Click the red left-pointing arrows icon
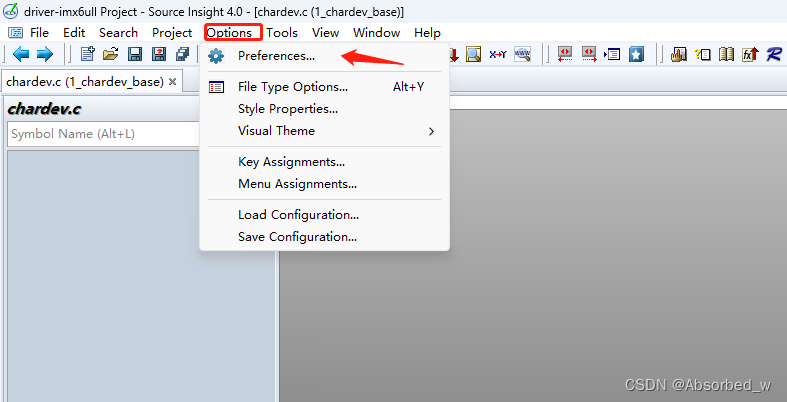Screen dimensions: 787x402 pos(565,54)
